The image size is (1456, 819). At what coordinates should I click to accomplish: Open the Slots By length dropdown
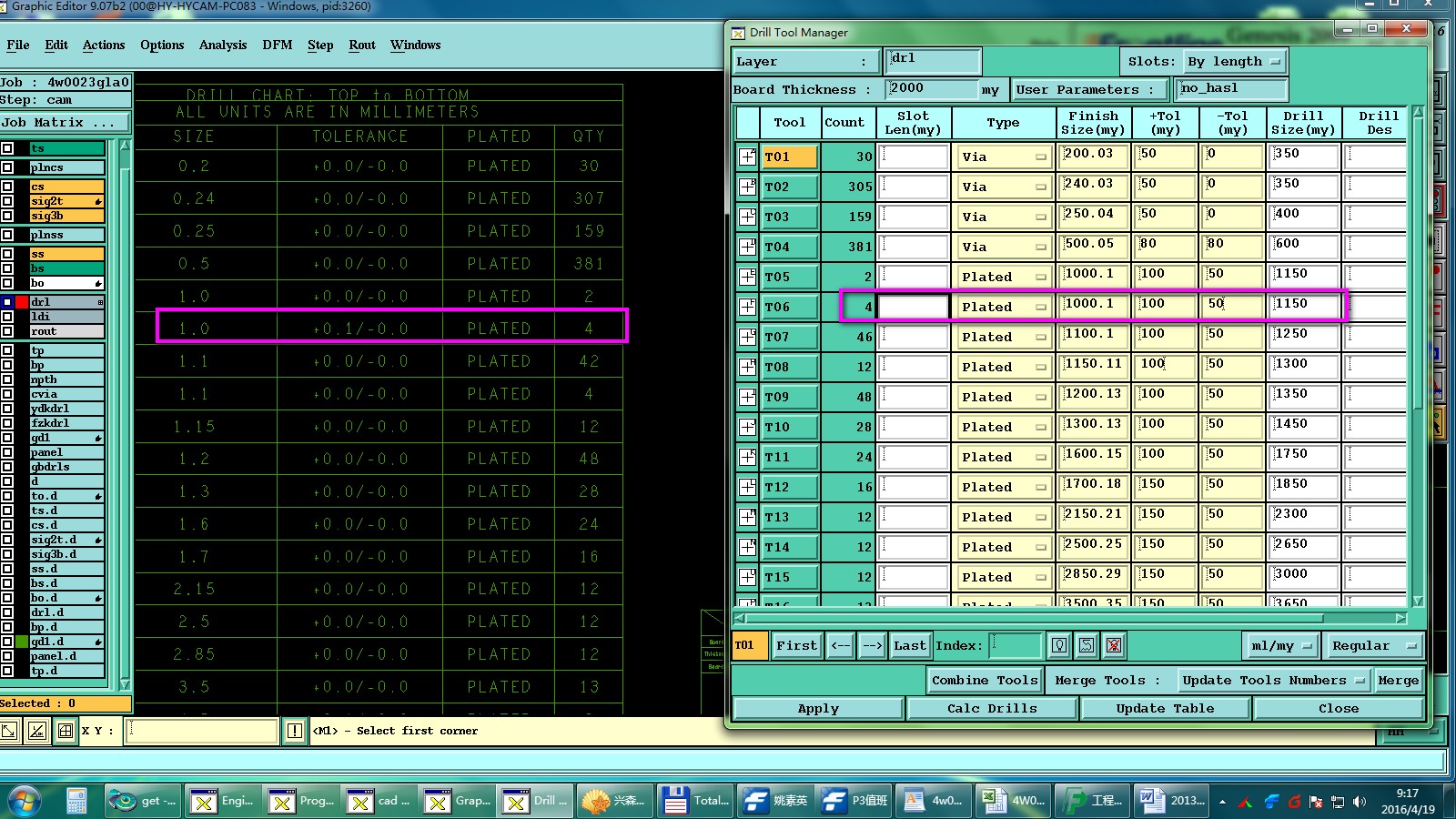point(1234,61)
